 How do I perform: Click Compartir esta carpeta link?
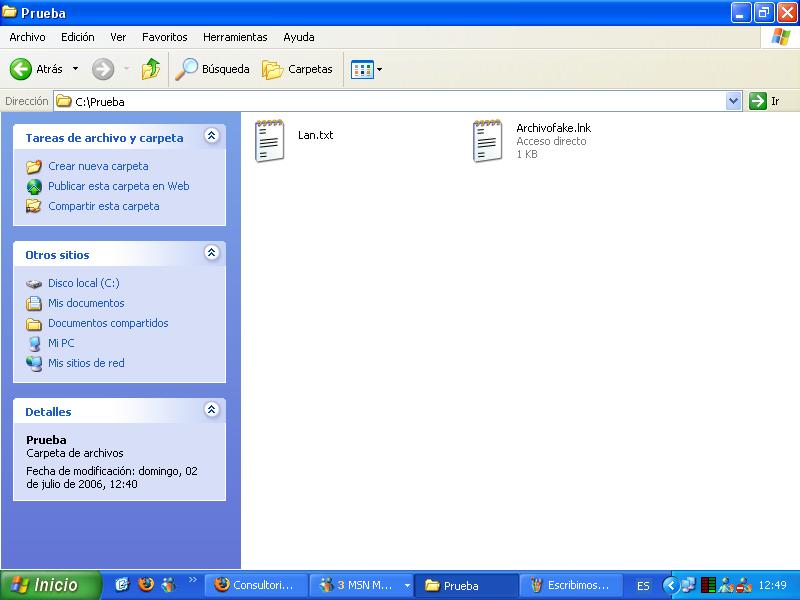[103, 206]
